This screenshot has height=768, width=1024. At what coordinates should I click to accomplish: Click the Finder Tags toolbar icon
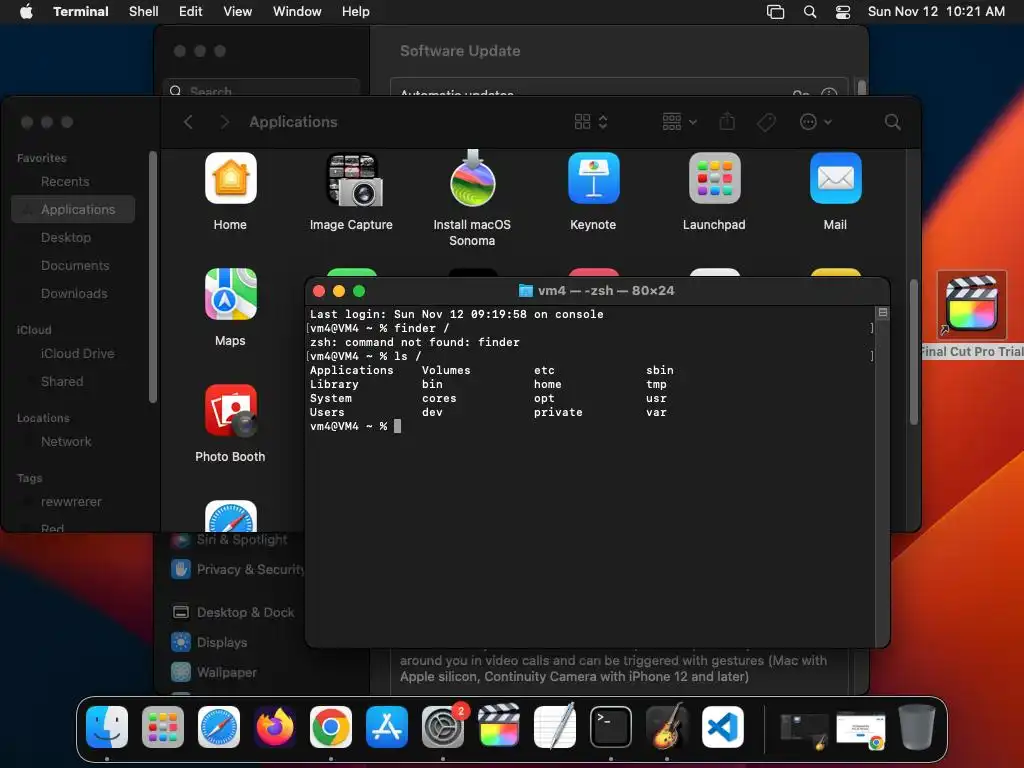click(x=766, y=122)
